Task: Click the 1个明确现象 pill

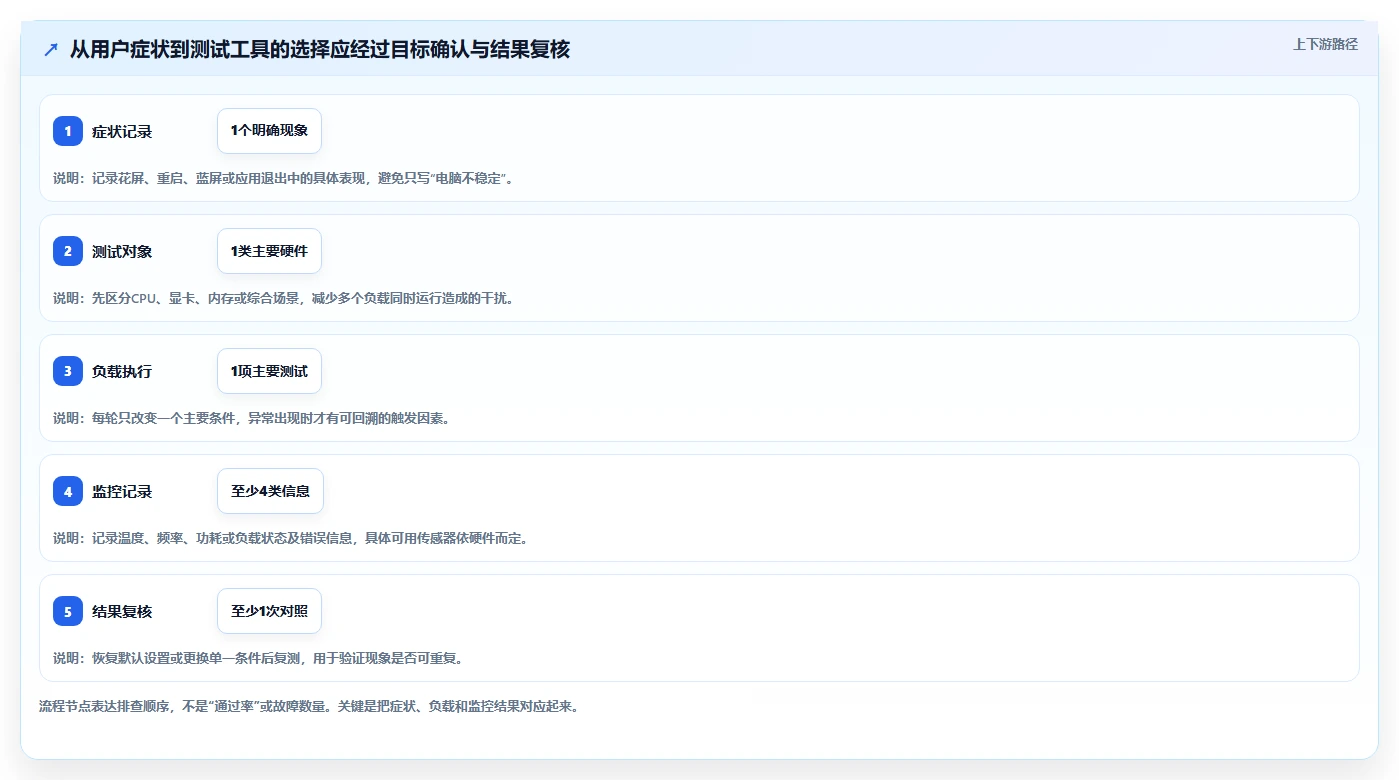Action: pos(269,131)
